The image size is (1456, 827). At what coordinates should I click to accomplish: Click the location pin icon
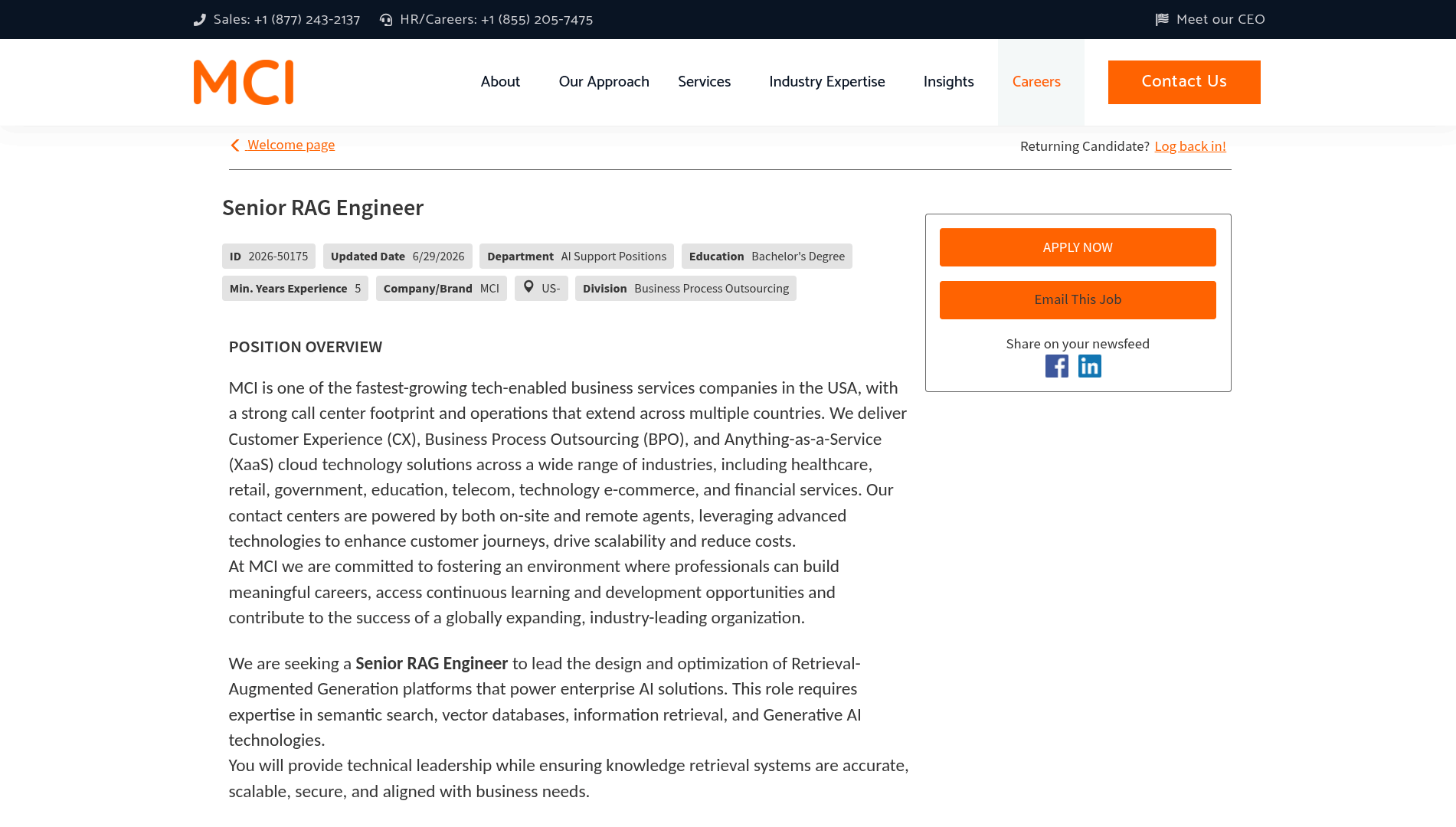pyautogui.click(x=528, y=287)
